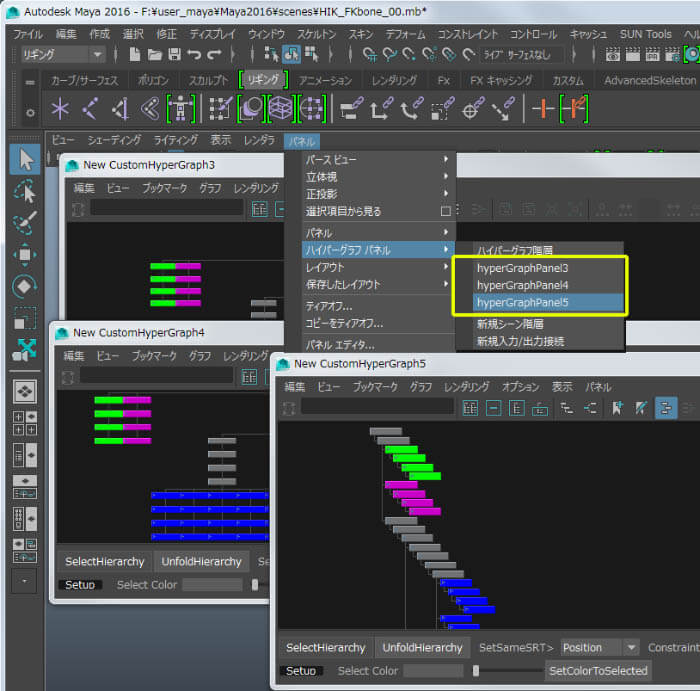Toggle Snap to curves icon

(x=390, y=54)
